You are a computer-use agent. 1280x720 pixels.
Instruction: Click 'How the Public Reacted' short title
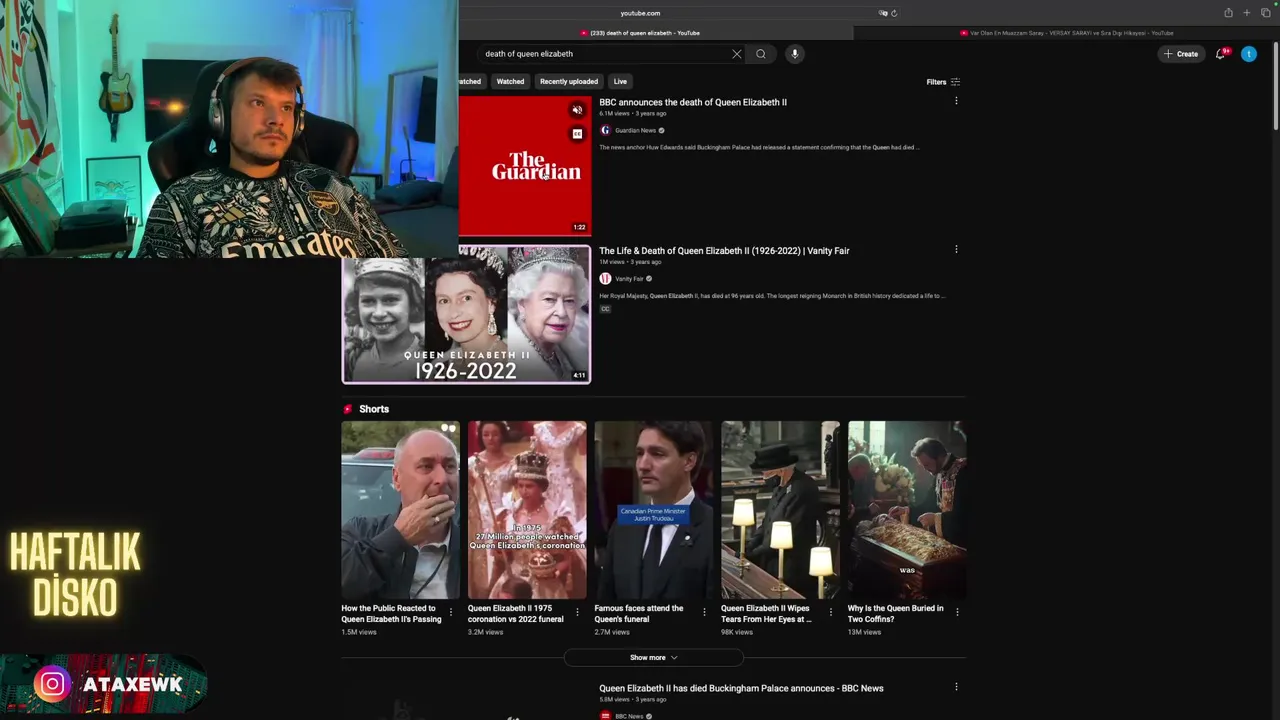[391, 614]
